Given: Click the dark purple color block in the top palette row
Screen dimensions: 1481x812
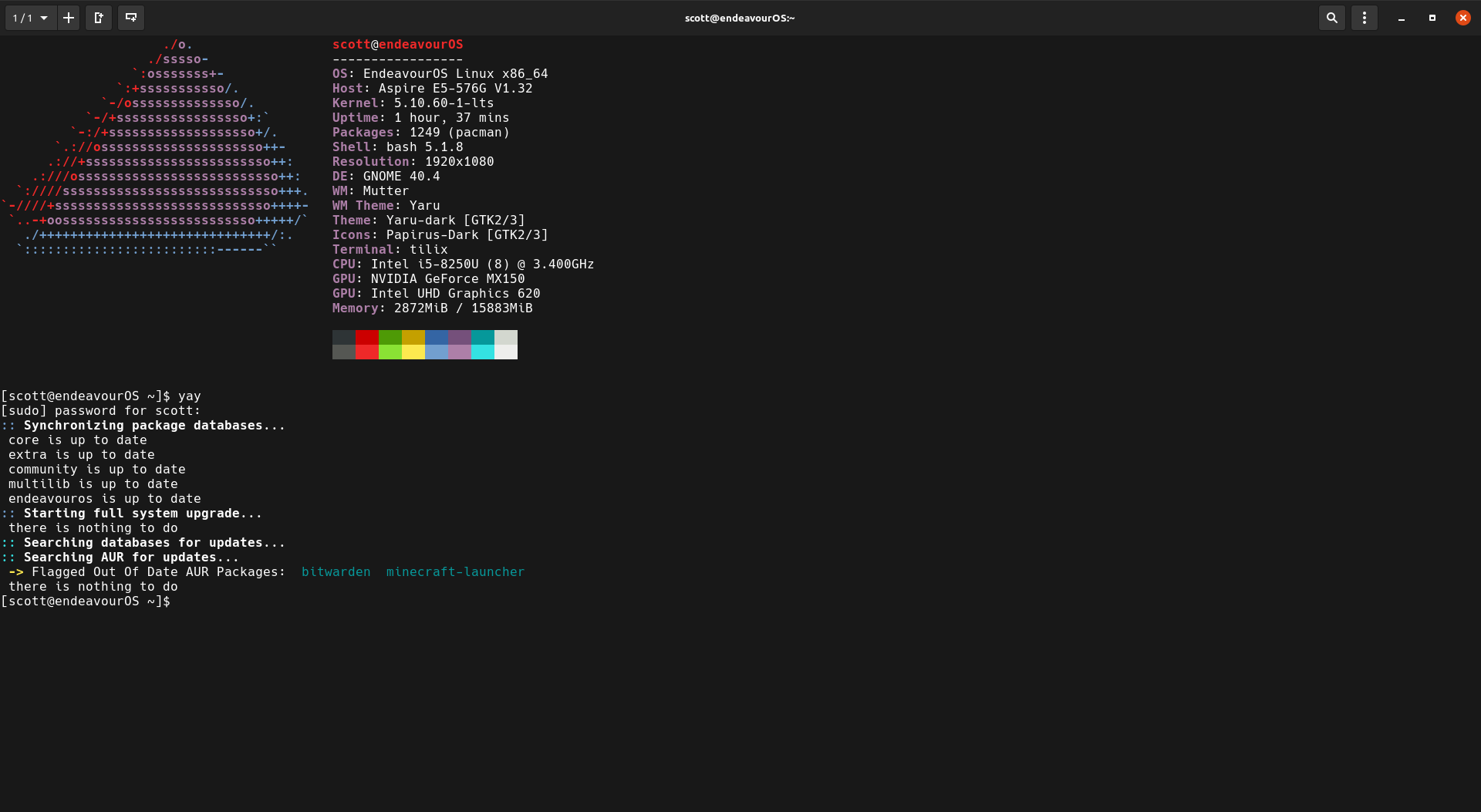Looking at the screenshot, I should click(460, 337).
